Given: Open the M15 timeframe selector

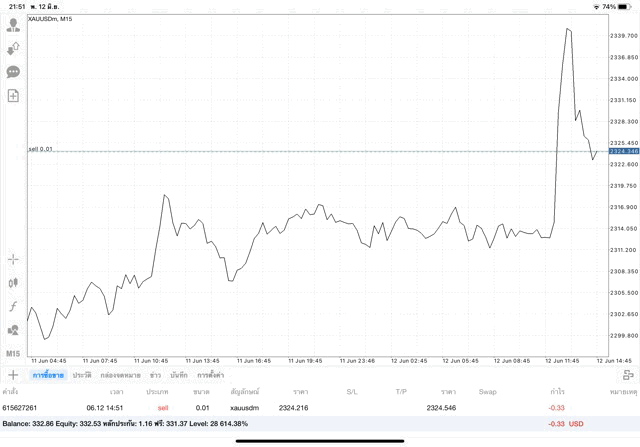Looking at the screenshot, I should tap(13, 354).
